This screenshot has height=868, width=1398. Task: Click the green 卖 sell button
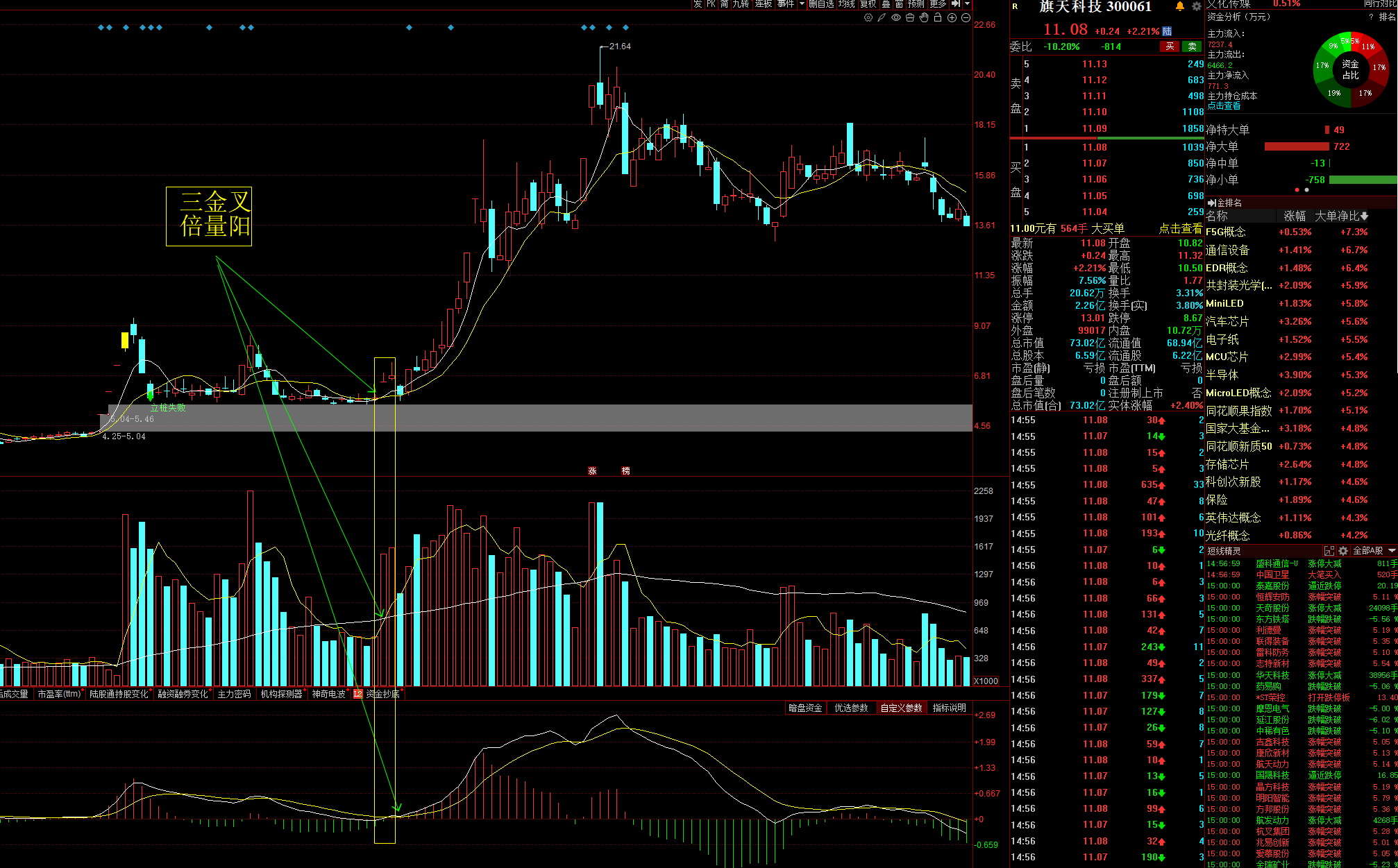click(x=1193, y=46)
